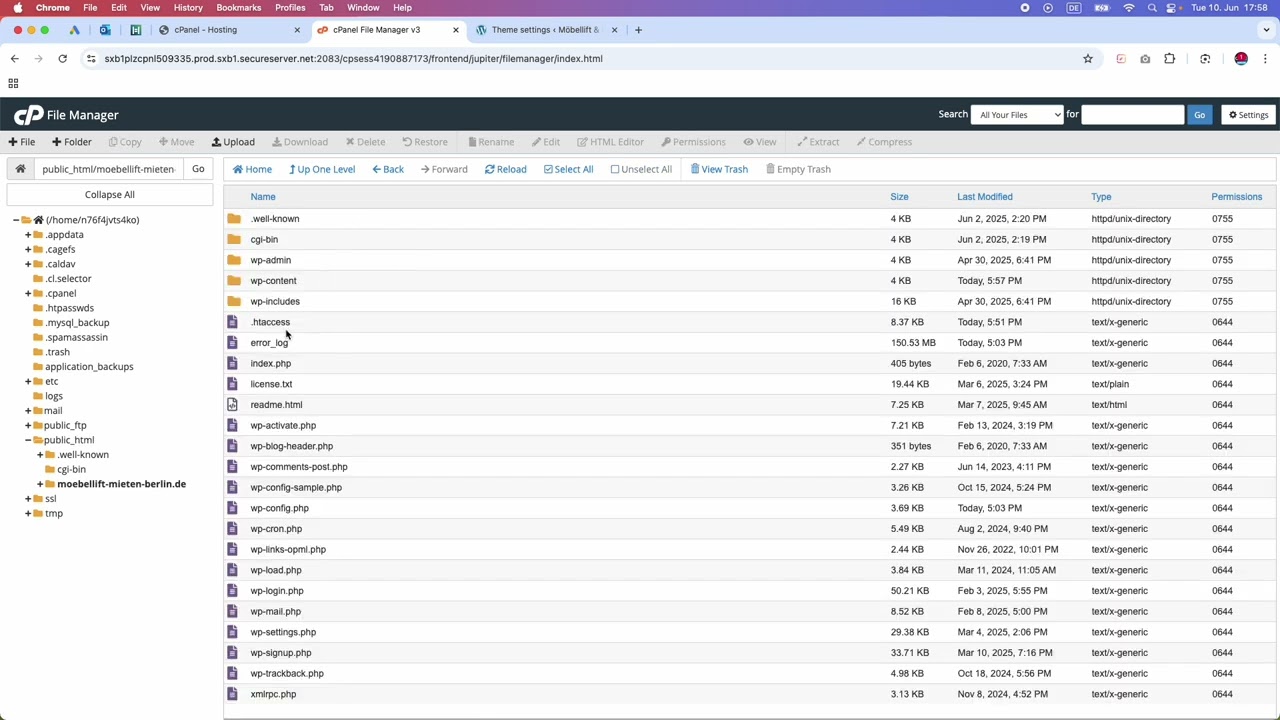Focus the search text field
Image resolution: width=1280 pixels, height=720 pixels.
[x=1133, y=115]
